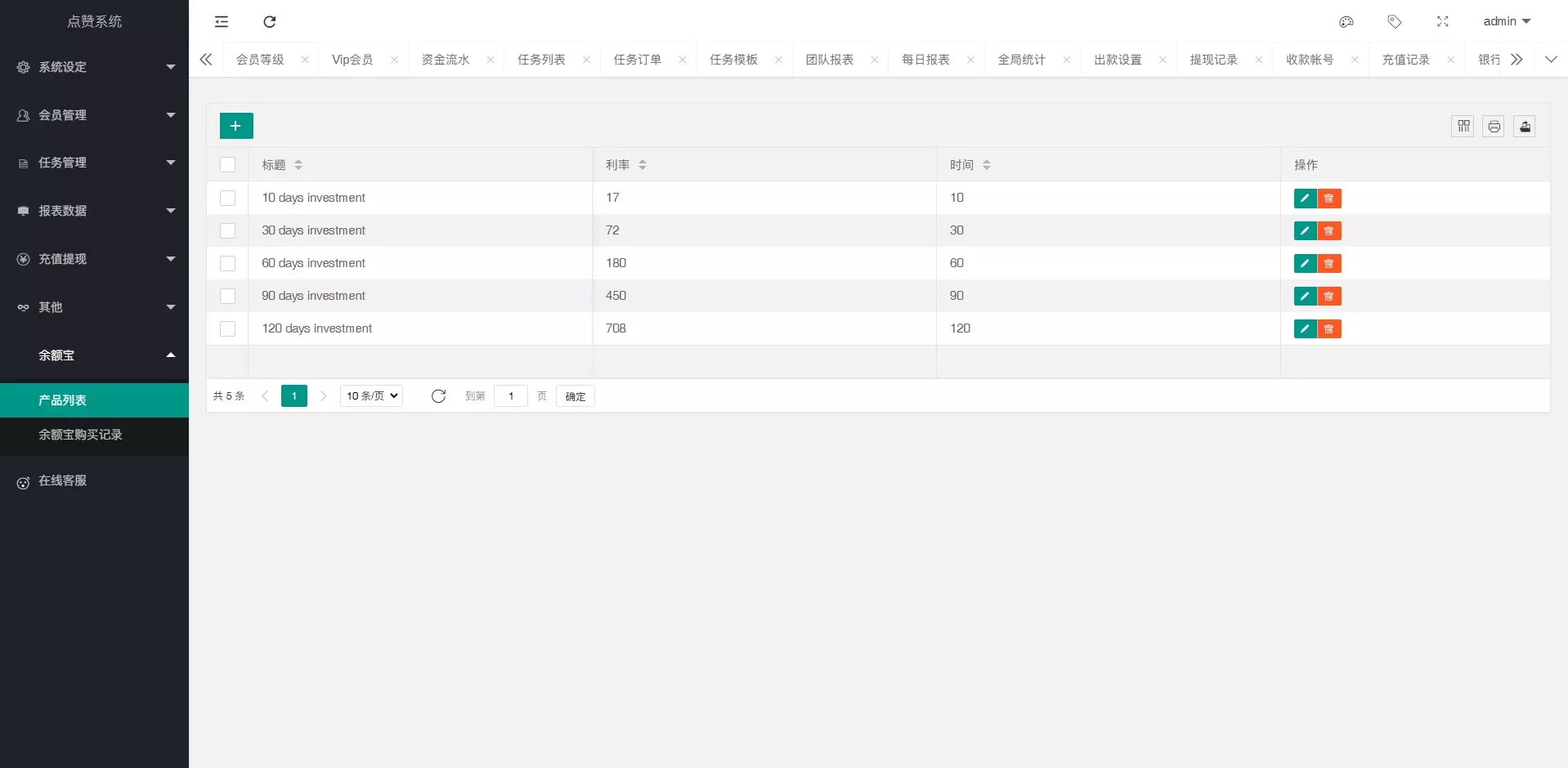Refresh the page using the reload icon

click(x=269, y=22)
